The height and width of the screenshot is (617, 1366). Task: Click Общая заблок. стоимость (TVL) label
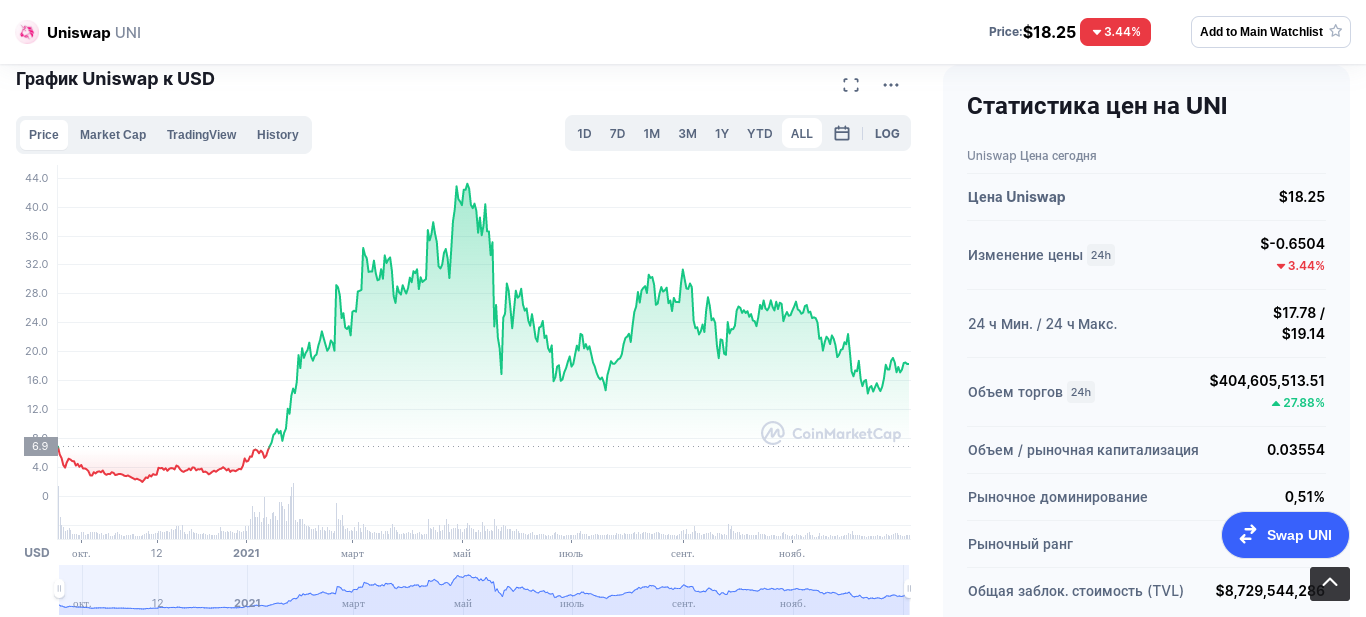pos(1076,591)
